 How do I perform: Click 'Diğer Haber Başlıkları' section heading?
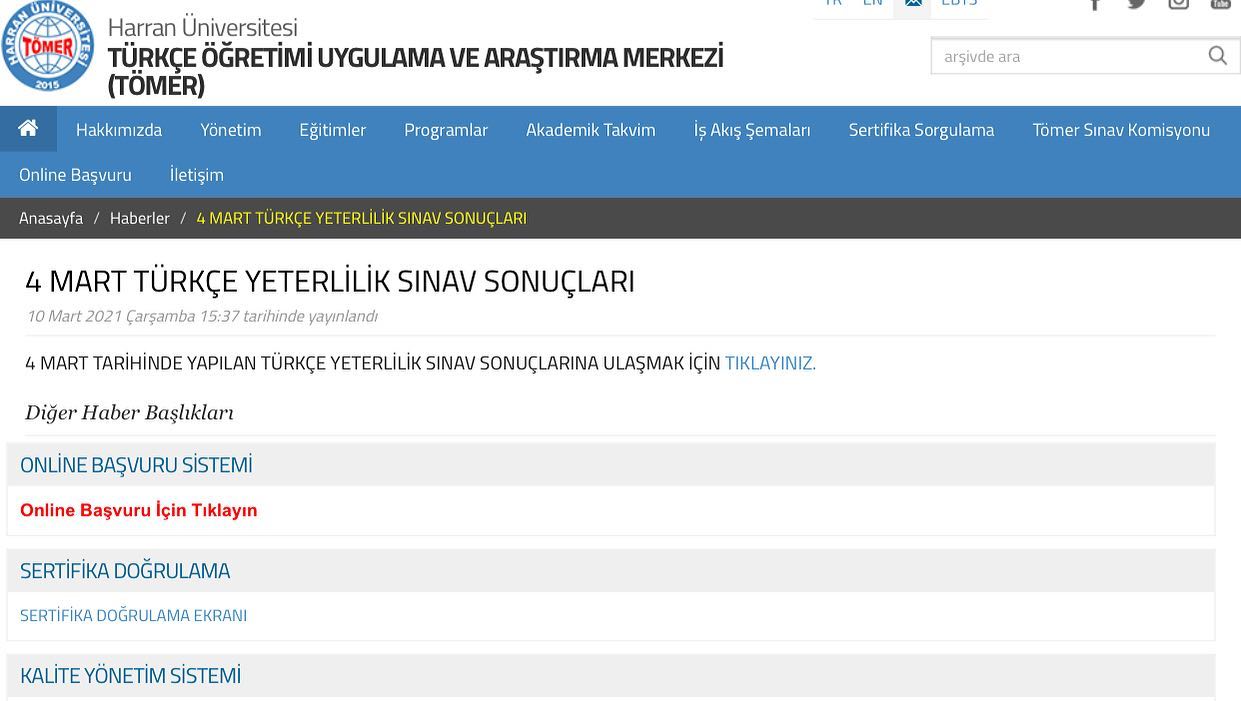tap(129, 413)
